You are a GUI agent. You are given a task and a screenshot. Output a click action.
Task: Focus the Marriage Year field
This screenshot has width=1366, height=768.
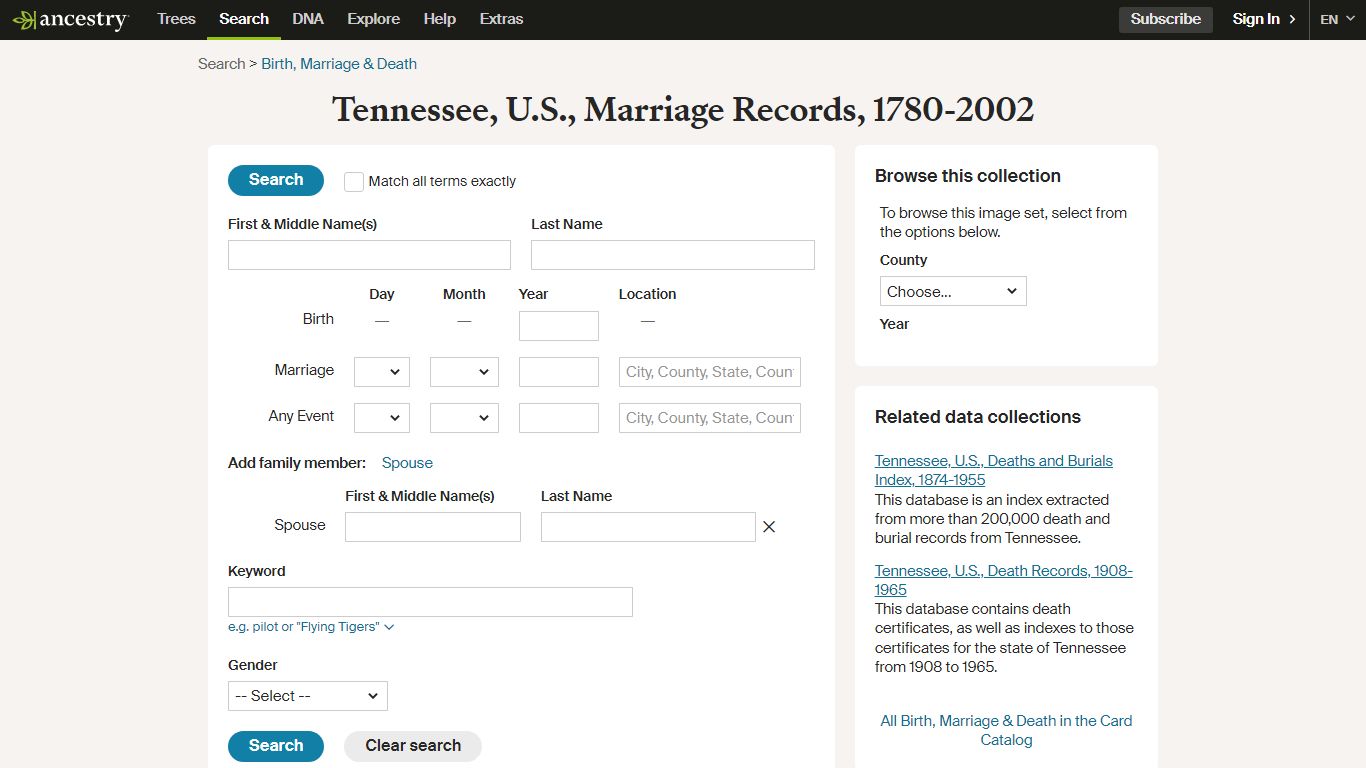(559, 372)
